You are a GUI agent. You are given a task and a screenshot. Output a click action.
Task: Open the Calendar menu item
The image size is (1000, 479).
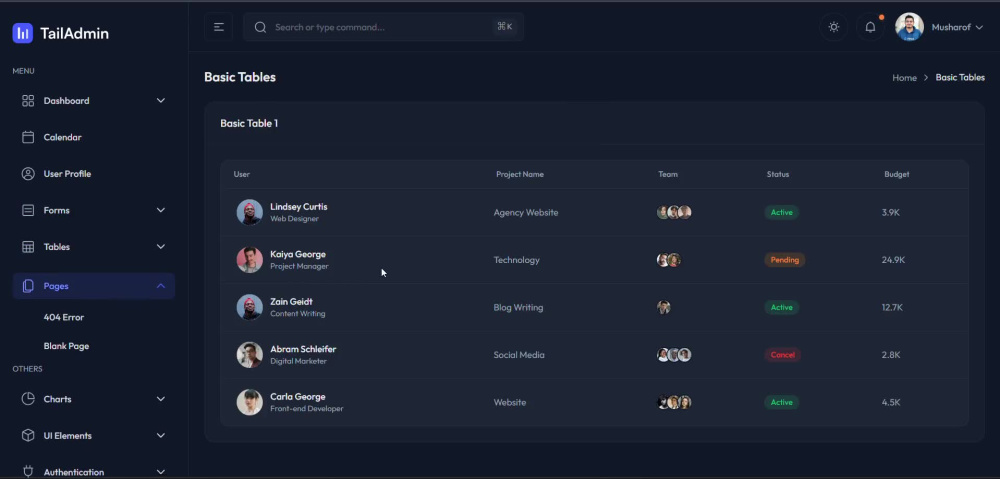pyautogui.click(x=94, y=137)
